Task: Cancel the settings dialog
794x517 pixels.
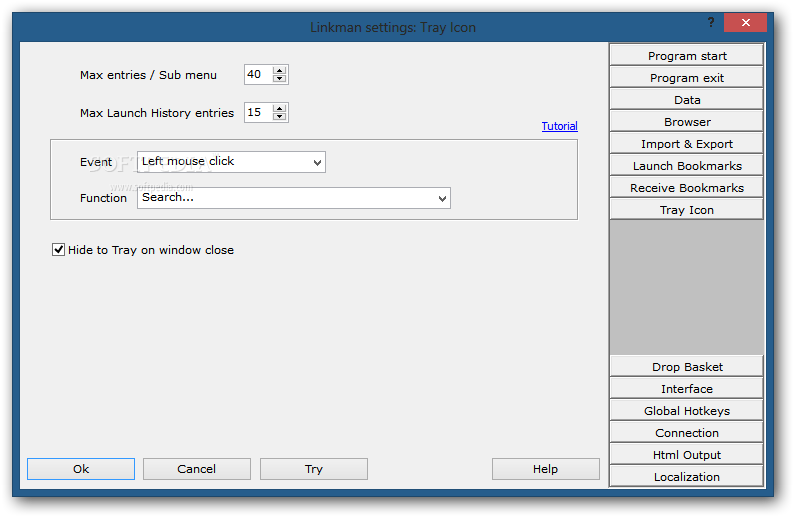Action: point(196,469)
